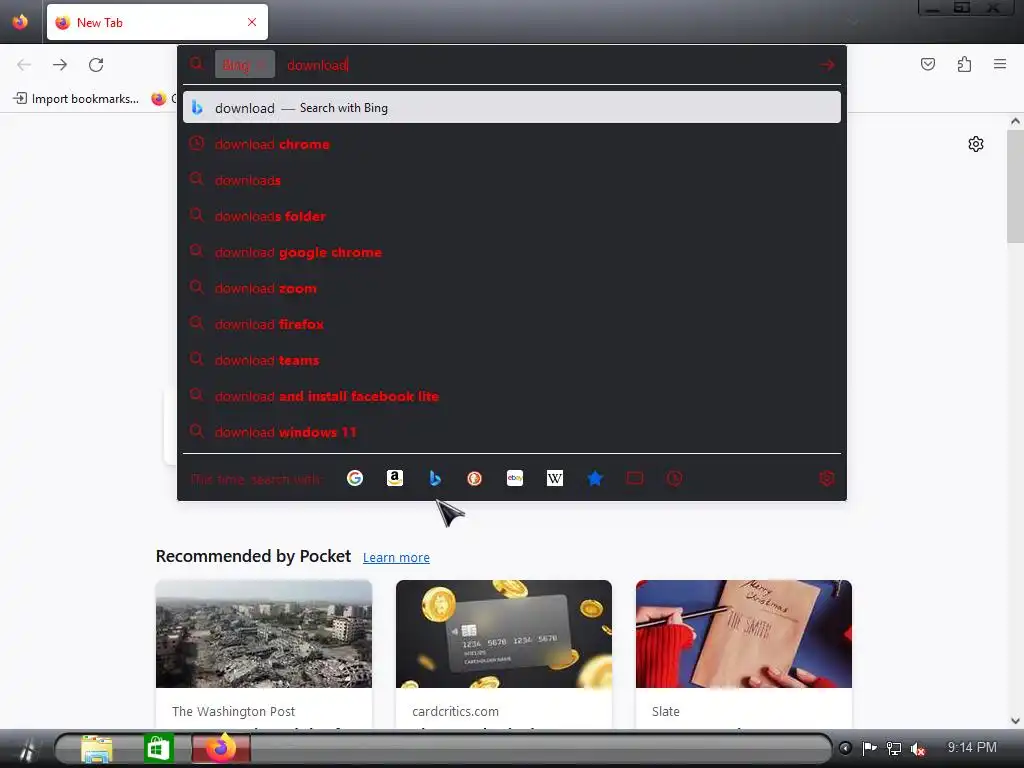Click the 9:14 PM clock
The image size is (1024, 768).
point(972,747)
